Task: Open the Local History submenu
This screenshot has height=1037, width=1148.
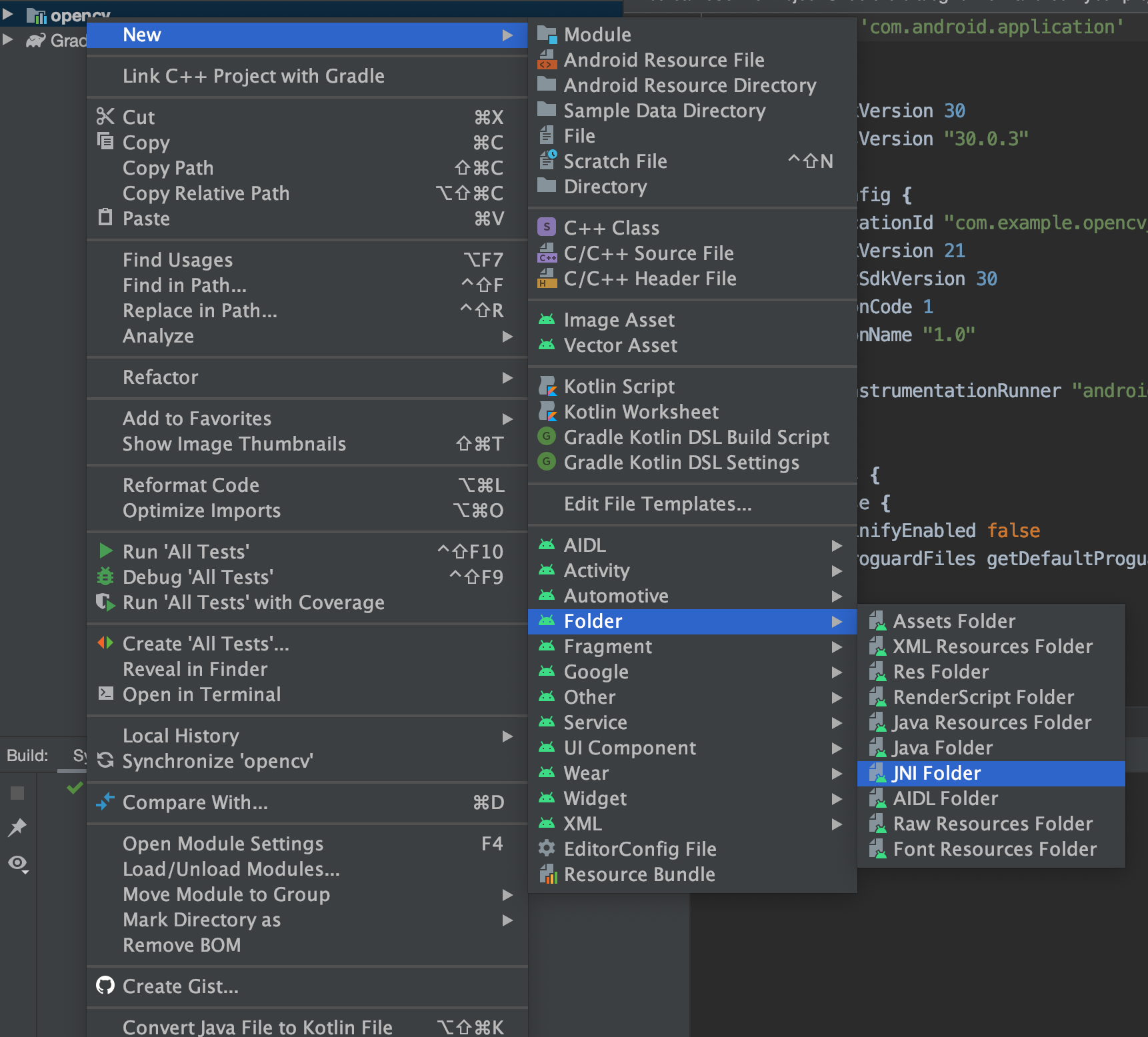Action: [x=307, y=736]
